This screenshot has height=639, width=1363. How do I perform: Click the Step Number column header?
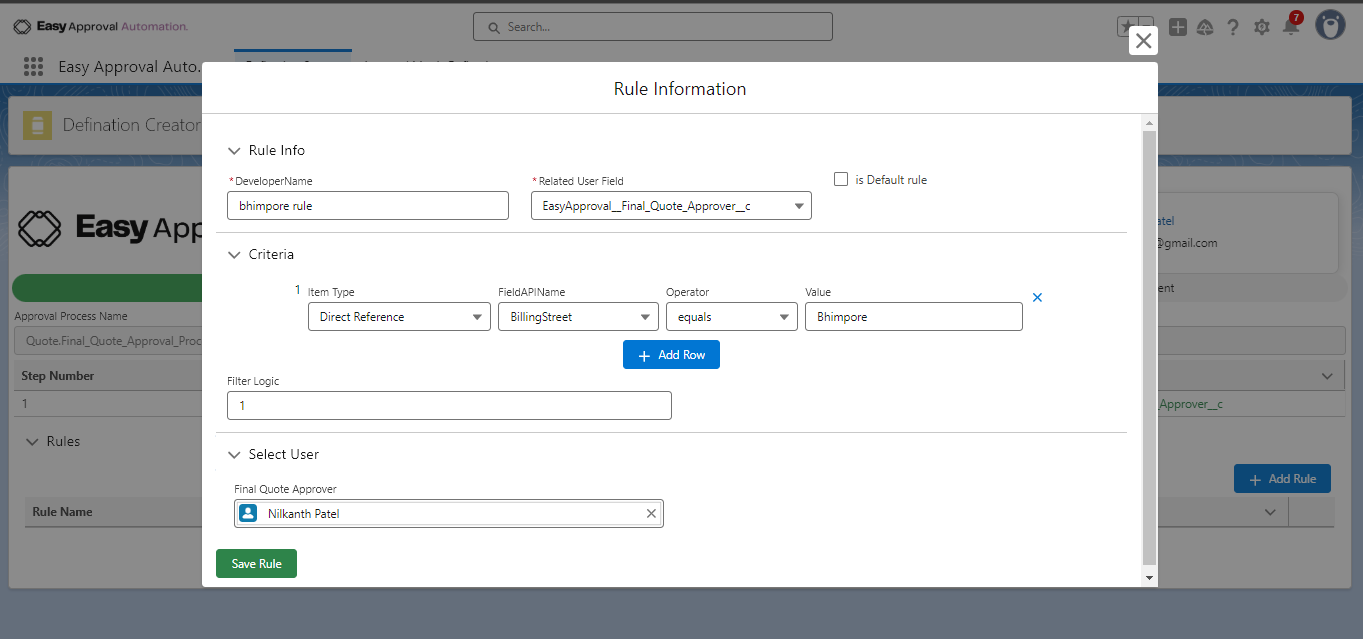click(58, 376)
